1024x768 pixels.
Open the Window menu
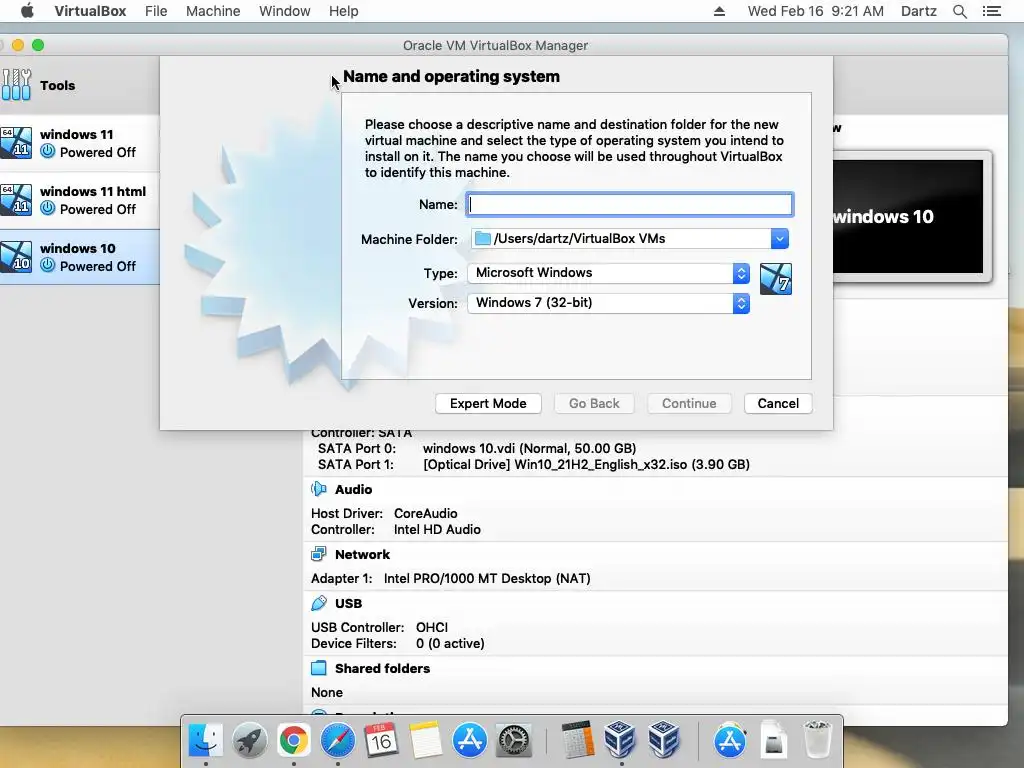tap(285, 11)
